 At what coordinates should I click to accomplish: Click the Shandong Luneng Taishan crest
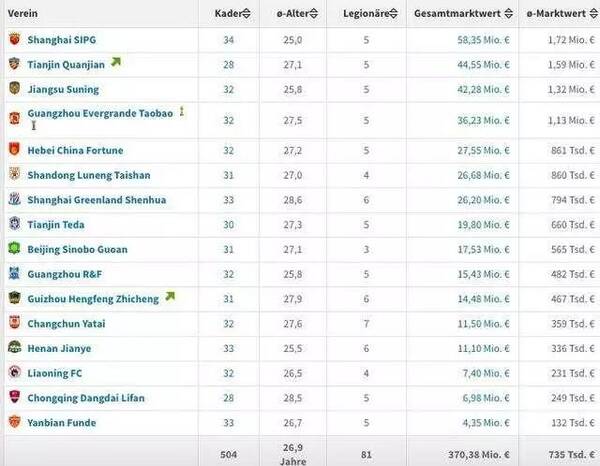point(14,175)
